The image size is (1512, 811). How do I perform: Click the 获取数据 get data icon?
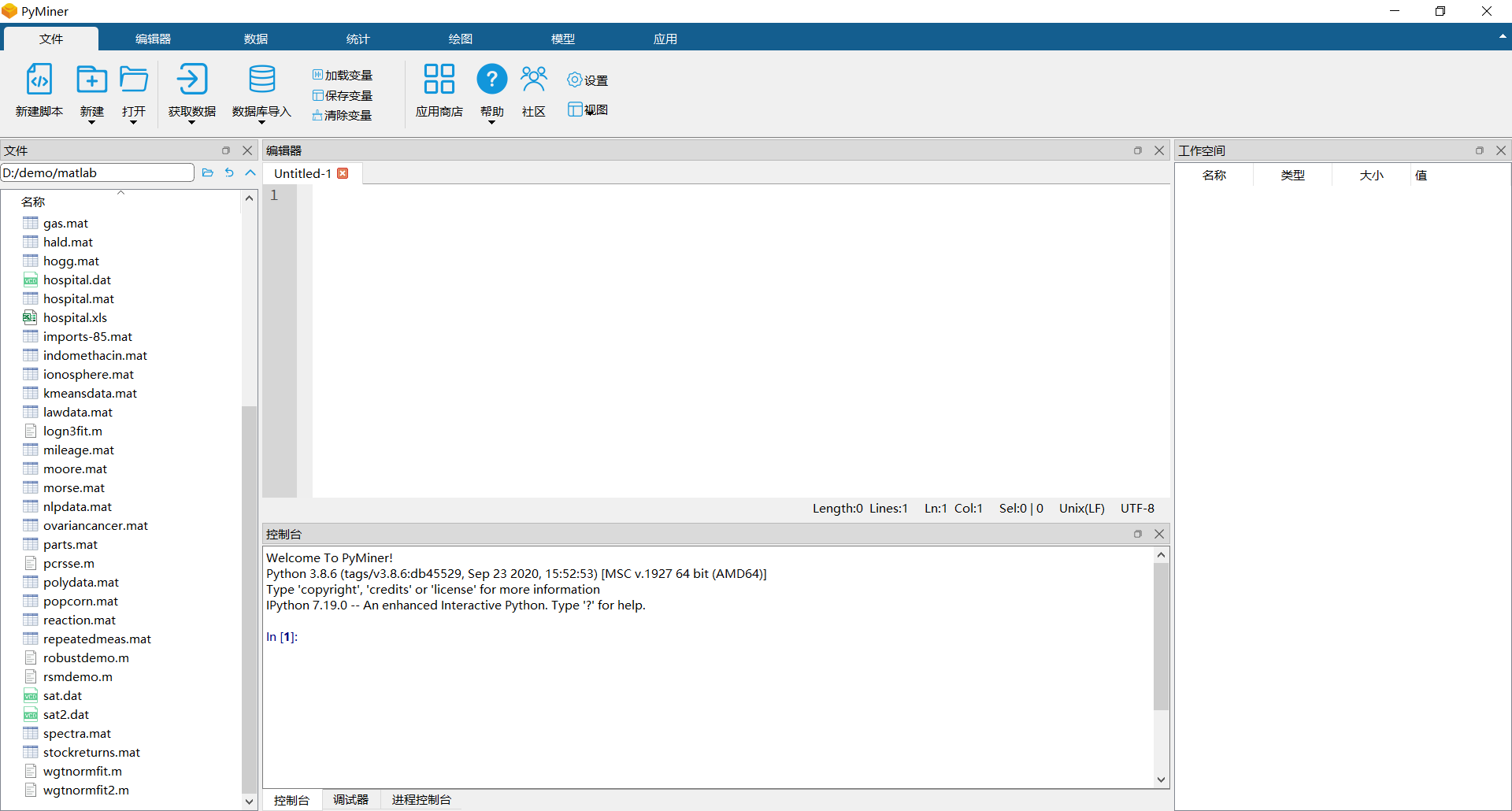click(191, 80)
